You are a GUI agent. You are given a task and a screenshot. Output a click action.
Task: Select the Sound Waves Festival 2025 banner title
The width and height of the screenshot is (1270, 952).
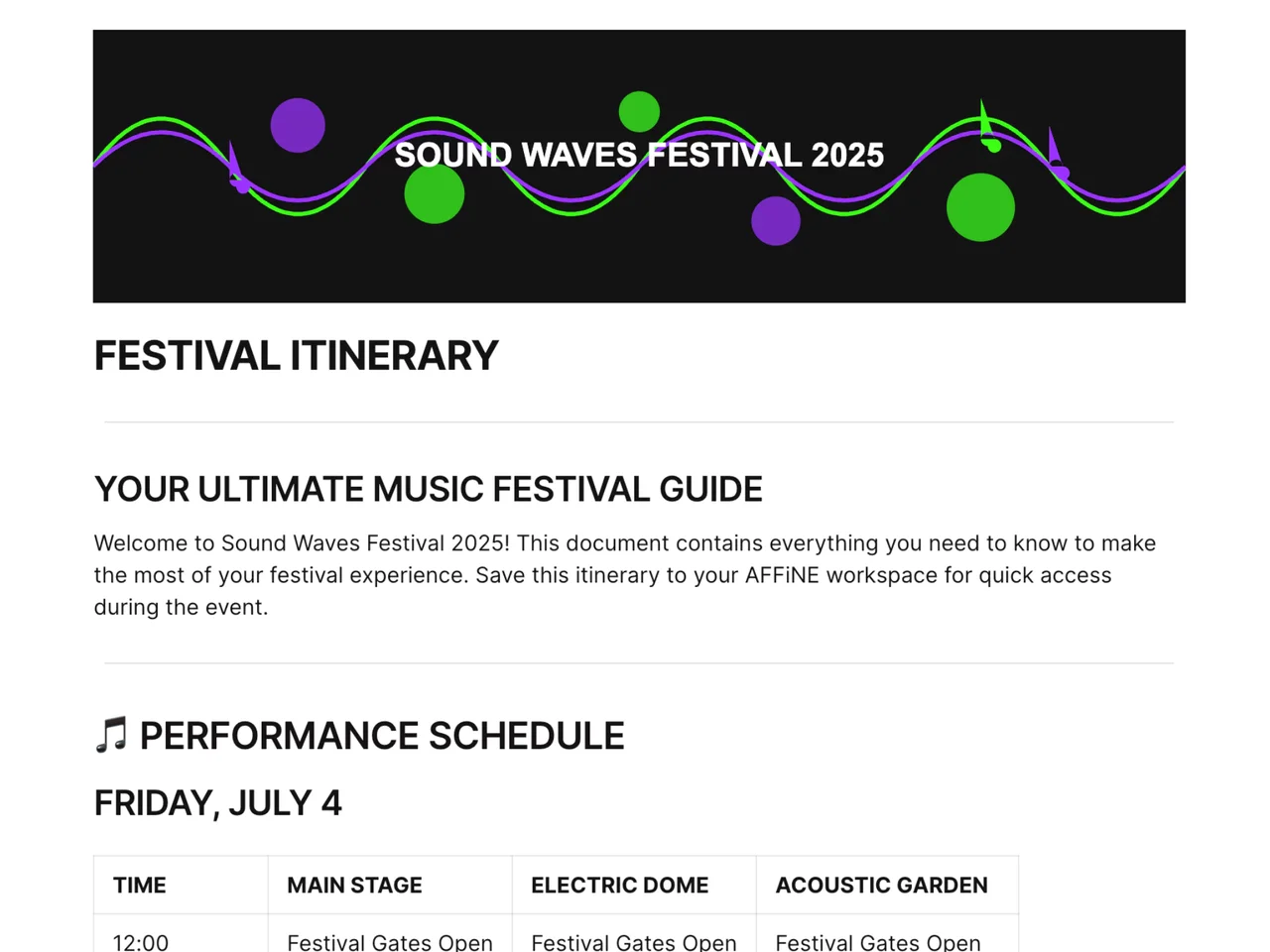point(639,155)
